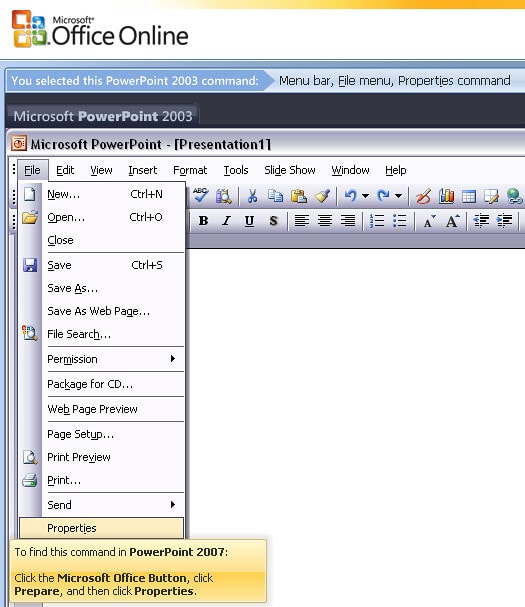
Task: Click the PowerPoint icon in title bar
Action: [x=19, y=143]
